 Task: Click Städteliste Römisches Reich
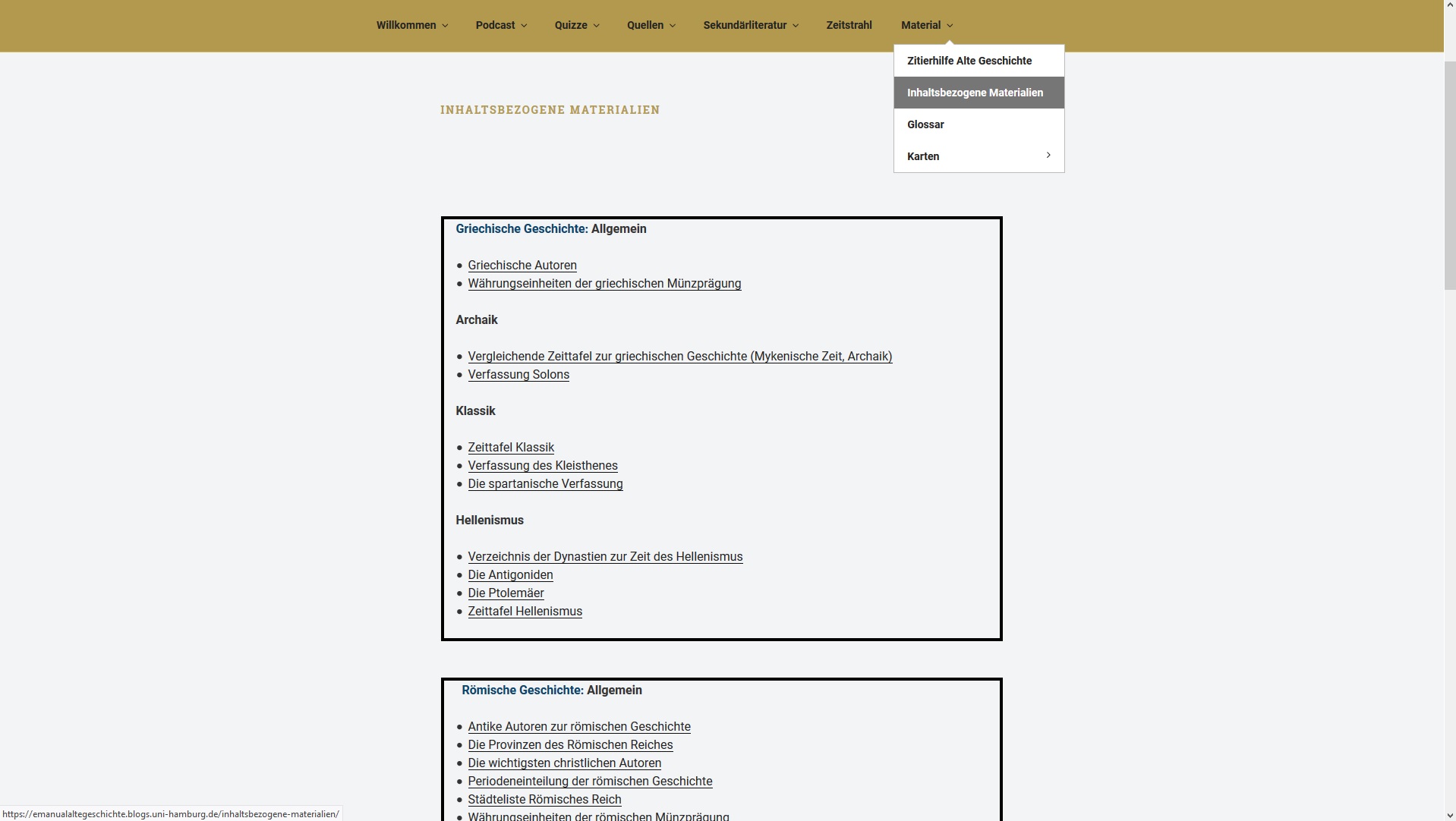pyautogui.click(x=544, y=799)
